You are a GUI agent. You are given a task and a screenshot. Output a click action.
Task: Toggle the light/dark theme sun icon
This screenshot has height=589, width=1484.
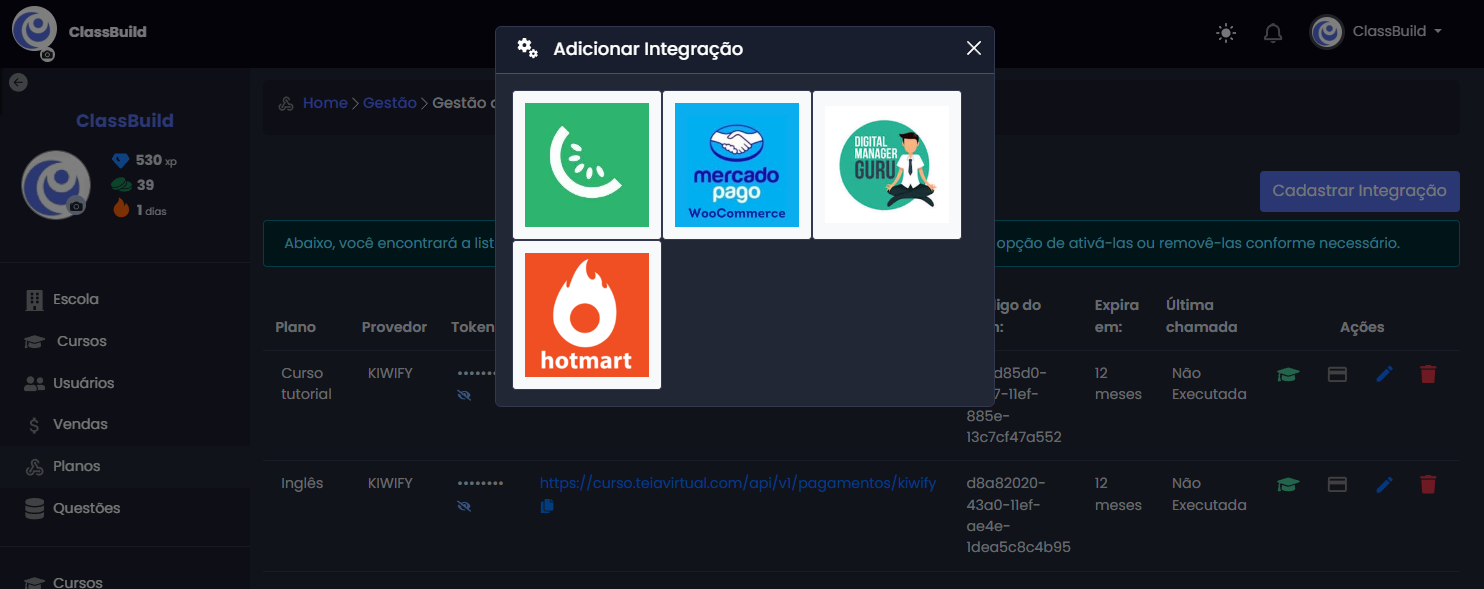(1226, 32)
